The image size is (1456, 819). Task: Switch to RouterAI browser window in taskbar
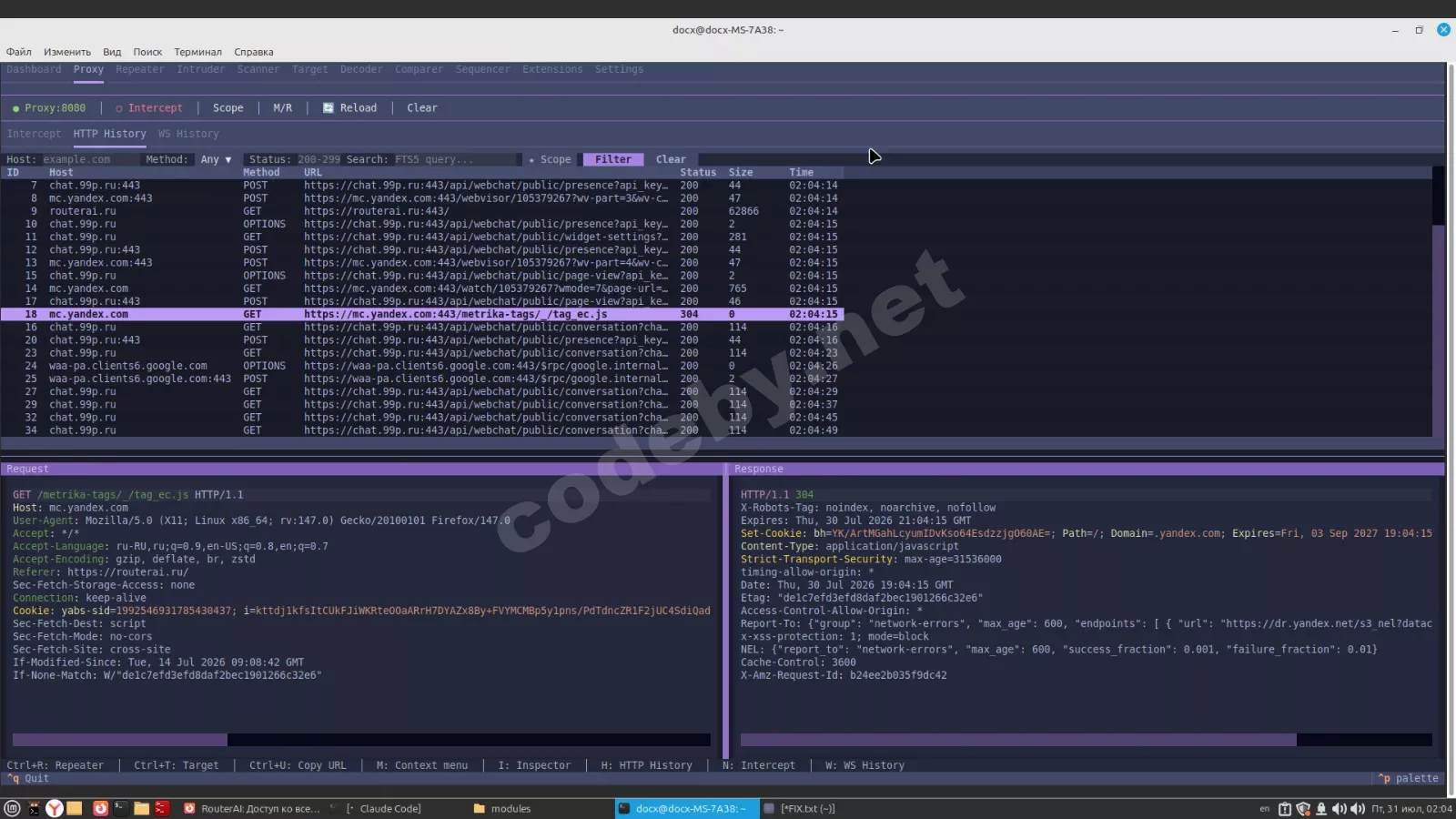click(x=252, y=808)
